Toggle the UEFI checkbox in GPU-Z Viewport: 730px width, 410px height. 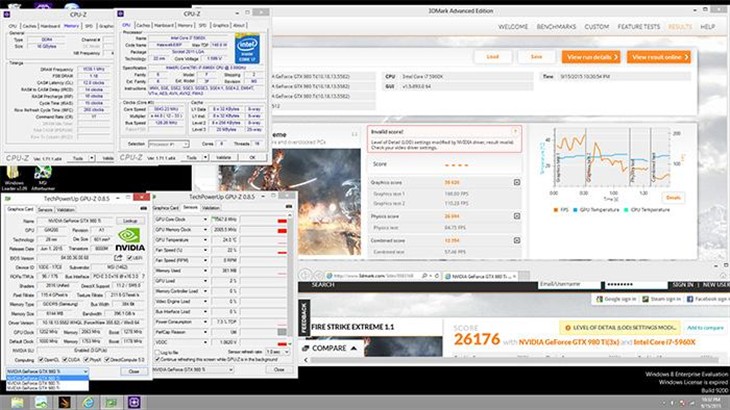[130, 257]
